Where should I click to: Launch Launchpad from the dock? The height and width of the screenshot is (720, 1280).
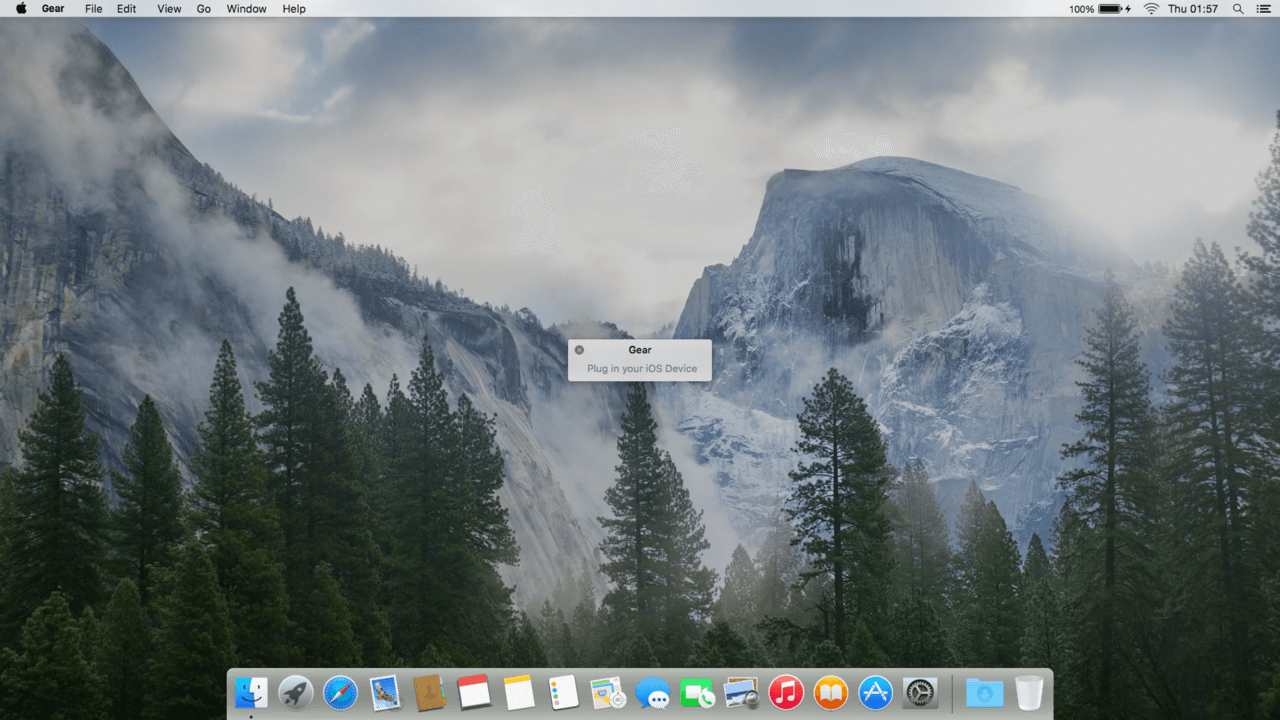(x=296, y=692)
